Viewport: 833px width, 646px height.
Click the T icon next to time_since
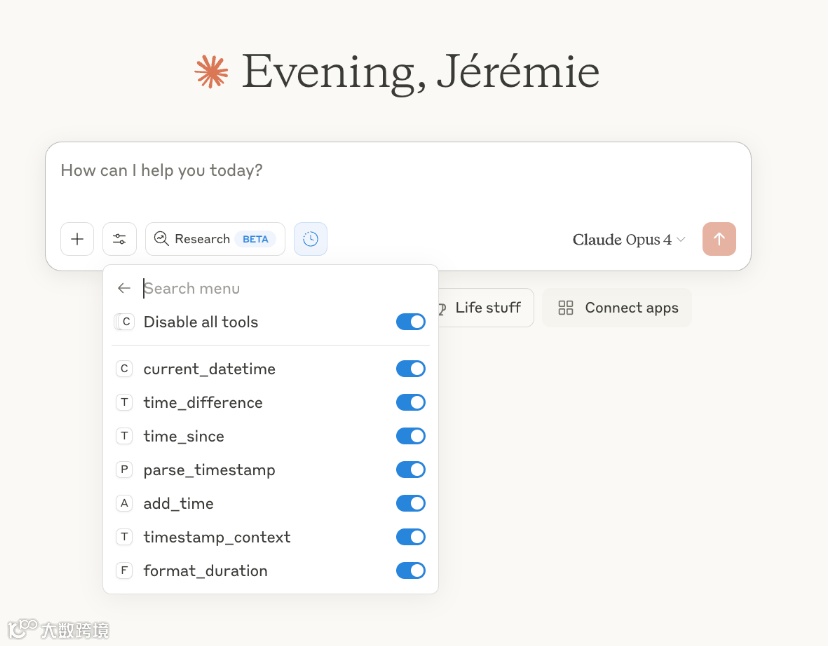coord(124,436)
